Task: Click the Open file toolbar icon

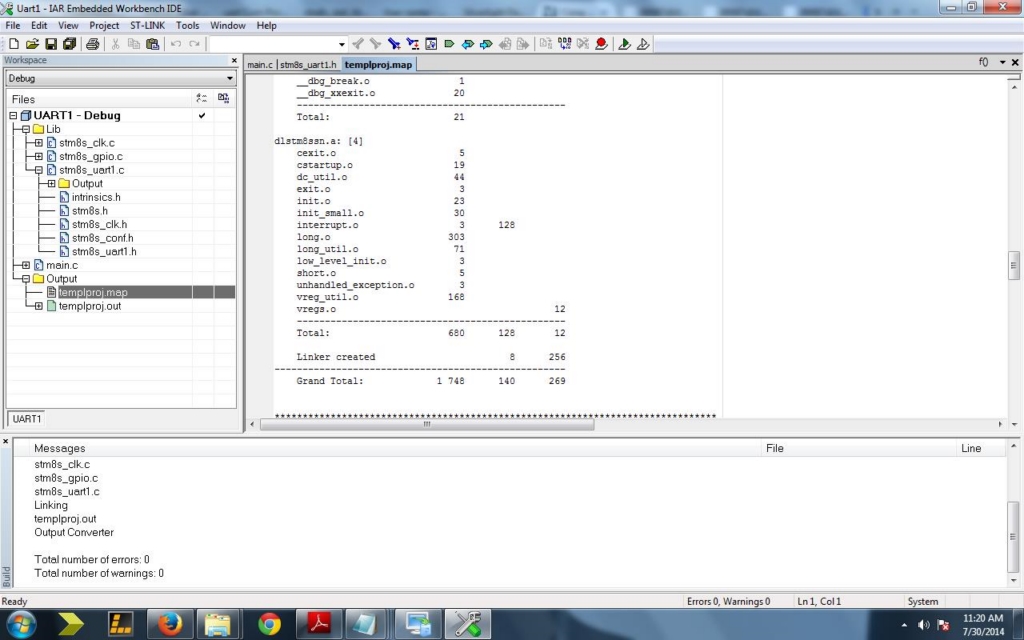Action: 32,44
